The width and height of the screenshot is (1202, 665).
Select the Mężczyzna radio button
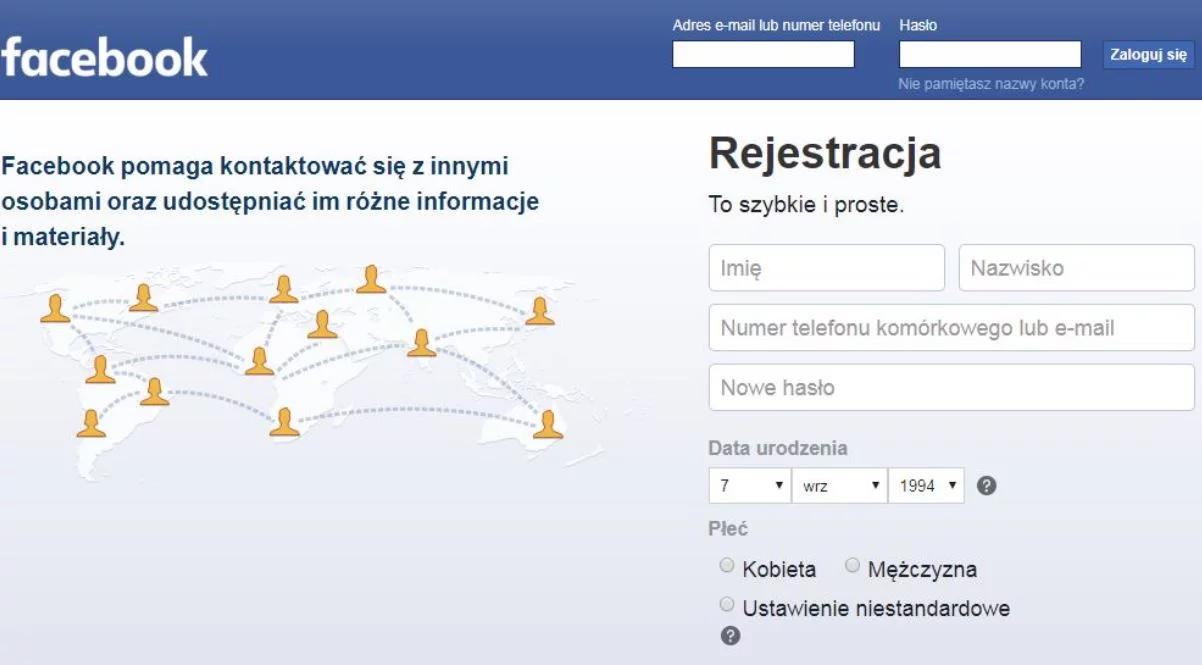(x=852, y=566)
